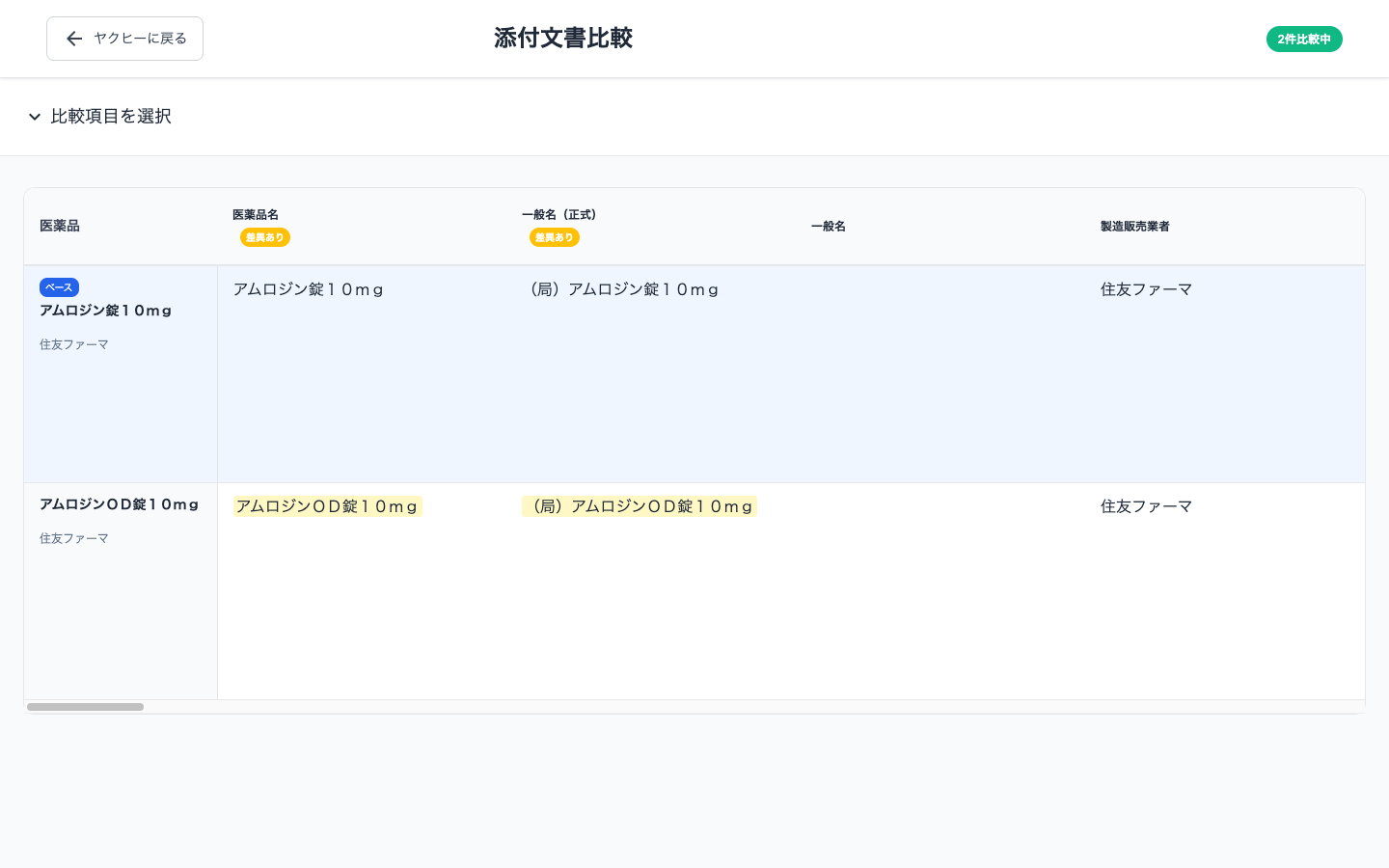1389x868 pixels.
Task: Click the horizontal scrollbar below the table
Action: click(x=86, y=707)
